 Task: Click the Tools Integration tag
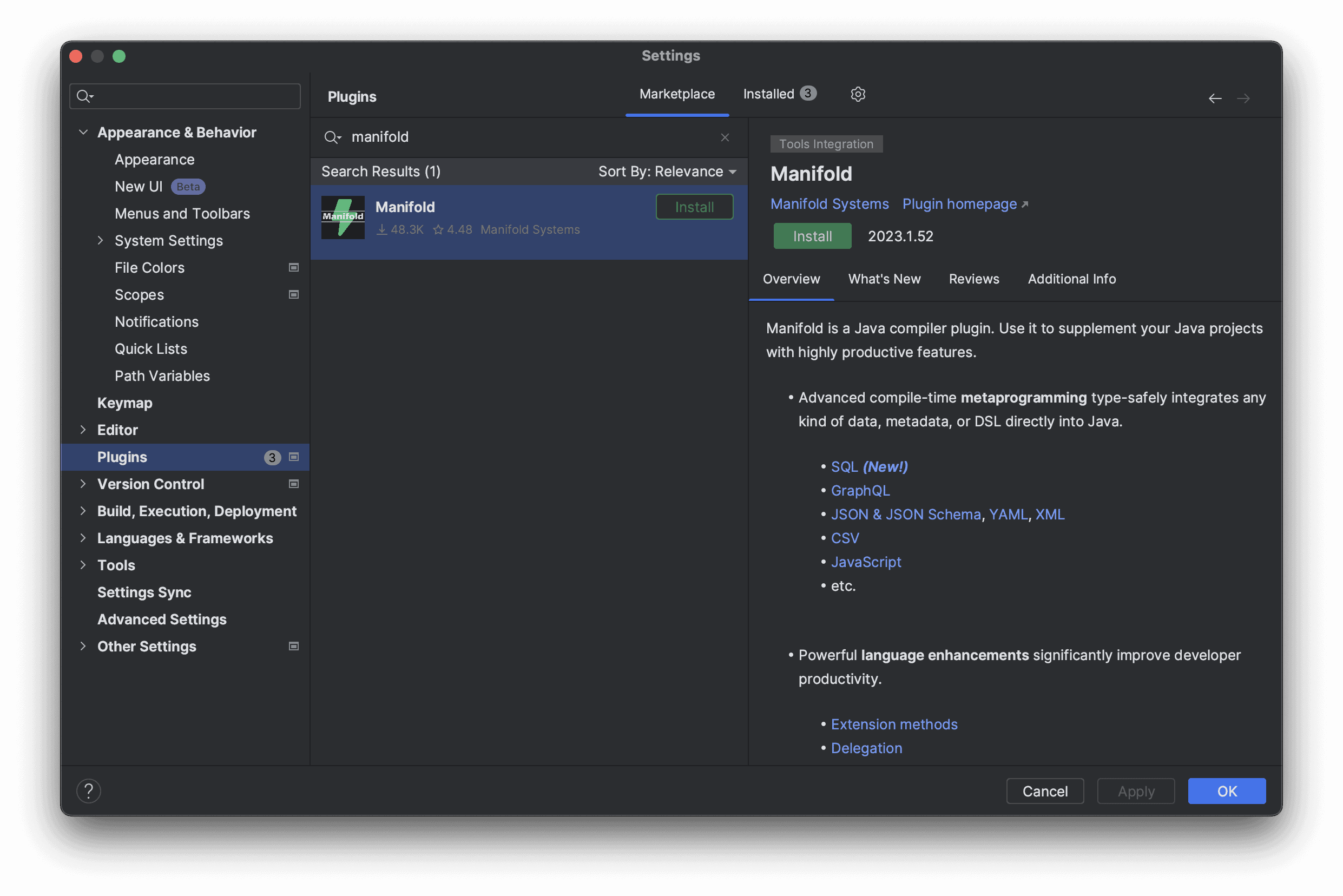point(826,144)
